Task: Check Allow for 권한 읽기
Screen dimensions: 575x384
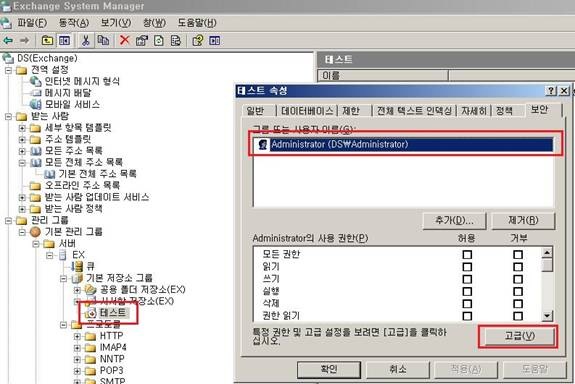Action: (467, 316)
